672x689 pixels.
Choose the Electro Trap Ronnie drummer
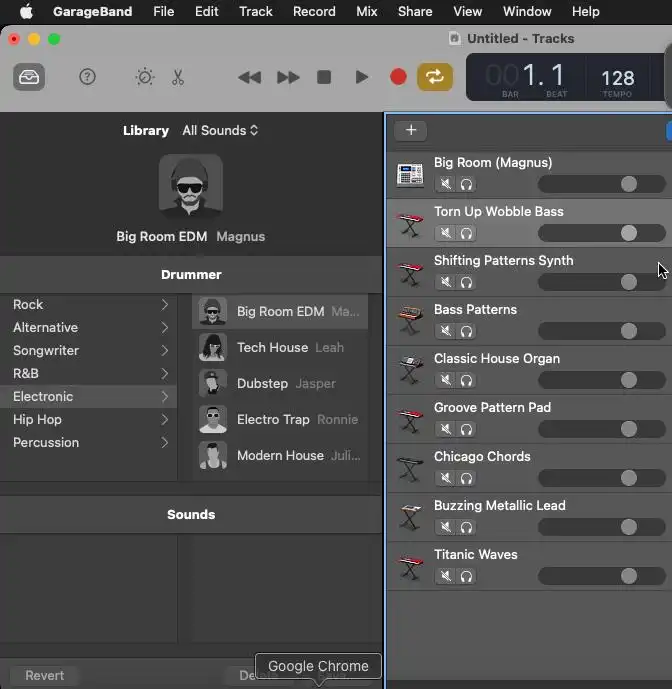point(280,420)
